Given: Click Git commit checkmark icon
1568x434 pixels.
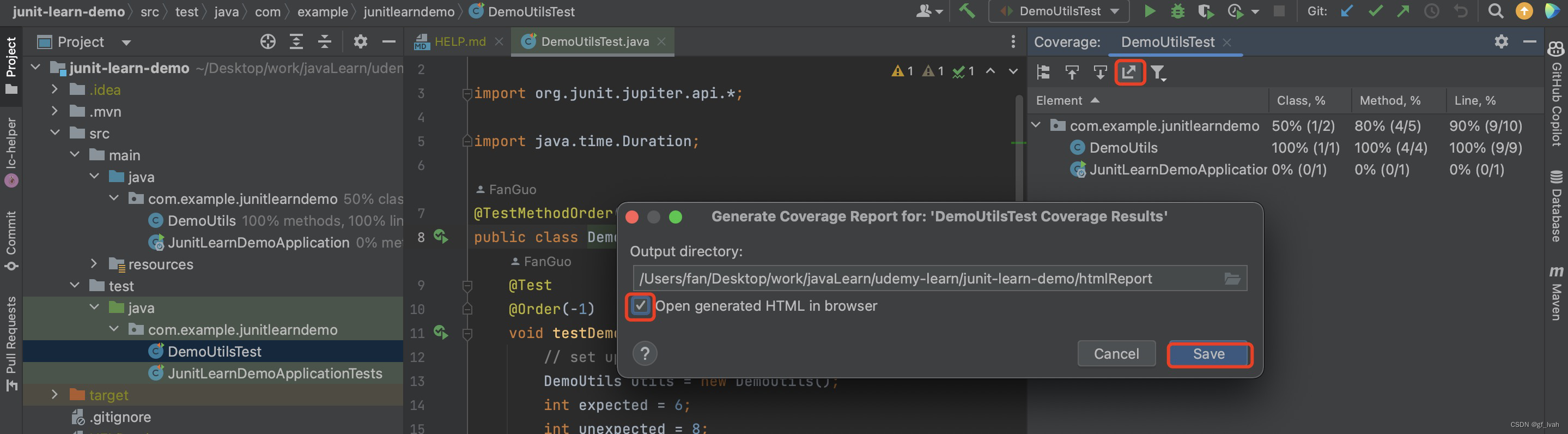Looking at the screenshot, I should pos(1375,11).
